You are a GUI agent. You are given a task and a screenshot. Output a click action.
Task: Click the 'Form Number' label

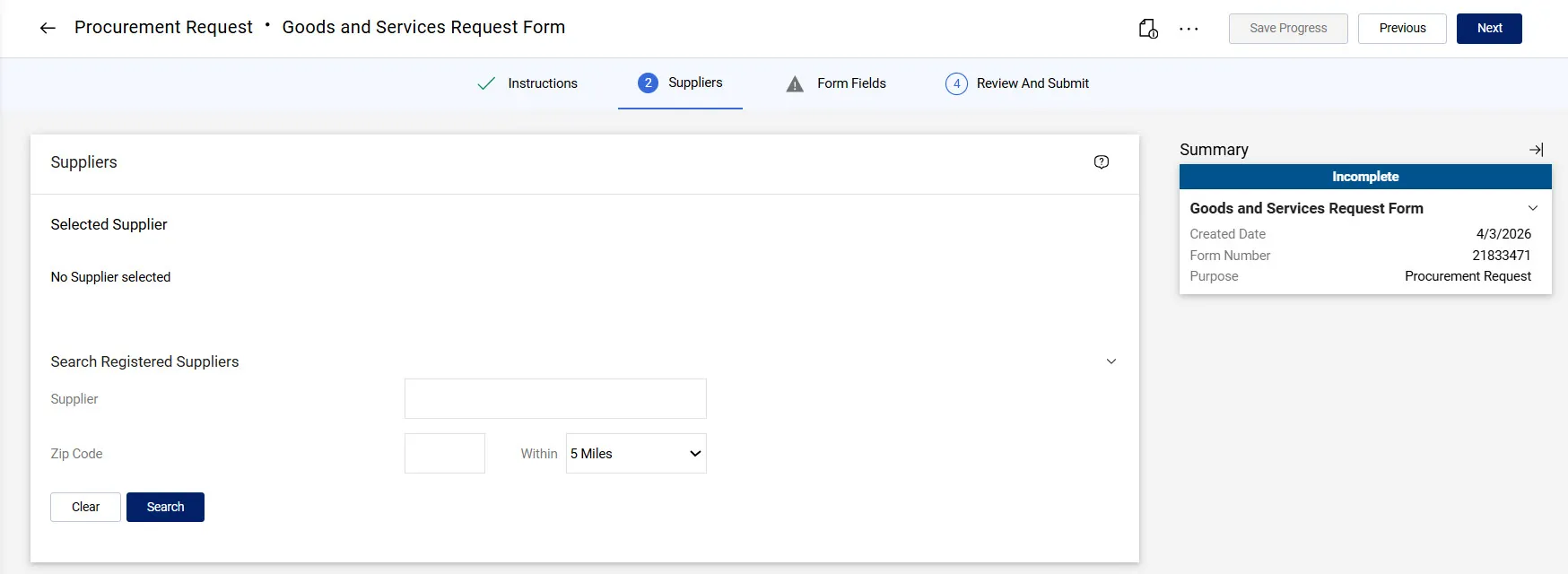click(1230, 256)
